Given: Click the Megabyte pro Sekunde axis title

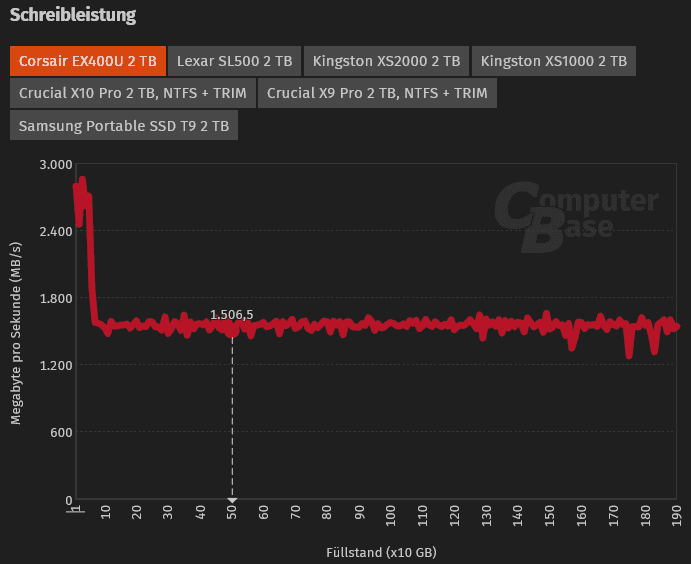Looking at the screenshot, I should pos(16,333).
